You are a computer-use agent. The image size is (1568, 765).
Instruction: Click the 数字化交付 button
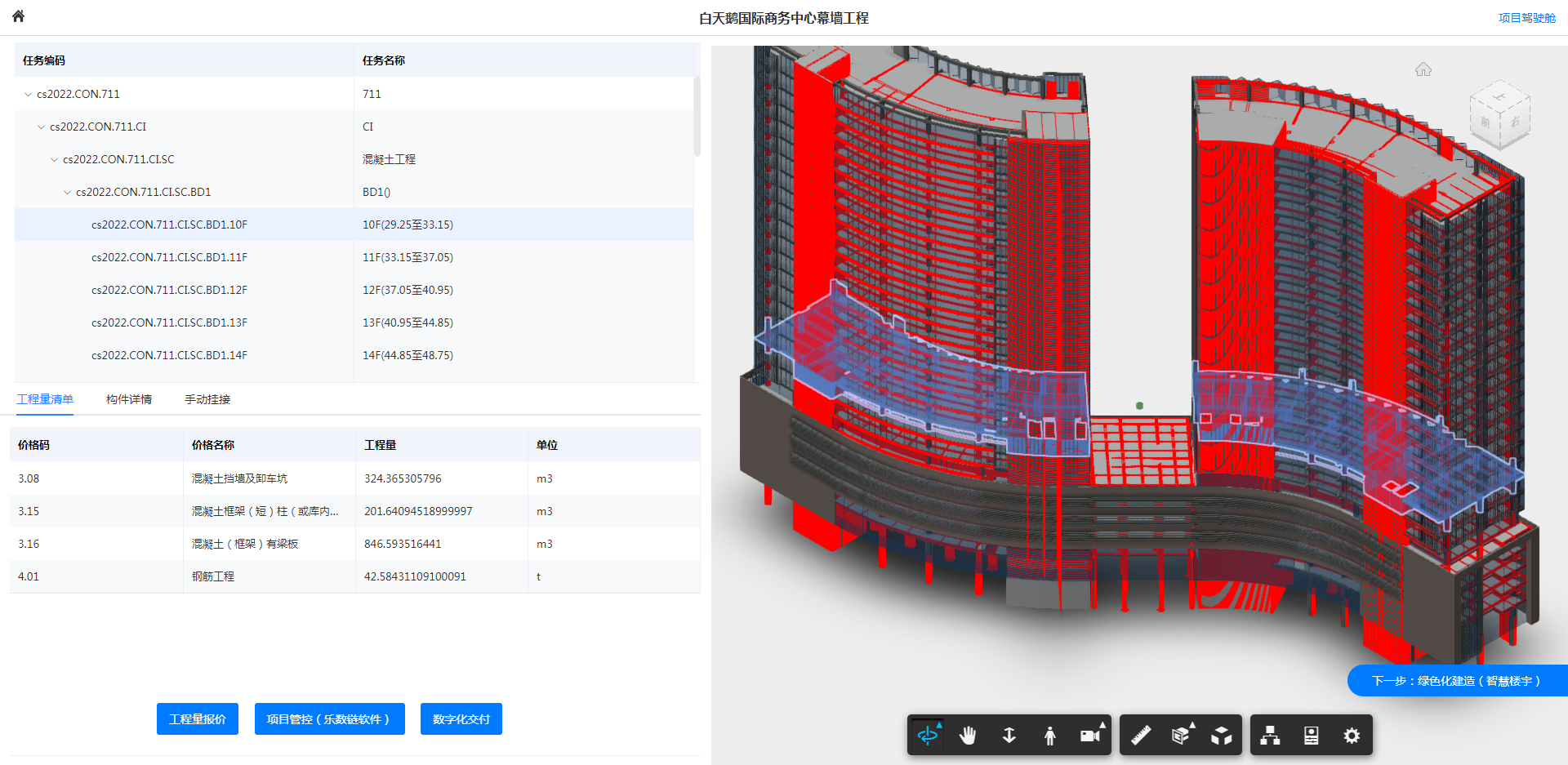[x=461, y=719]
